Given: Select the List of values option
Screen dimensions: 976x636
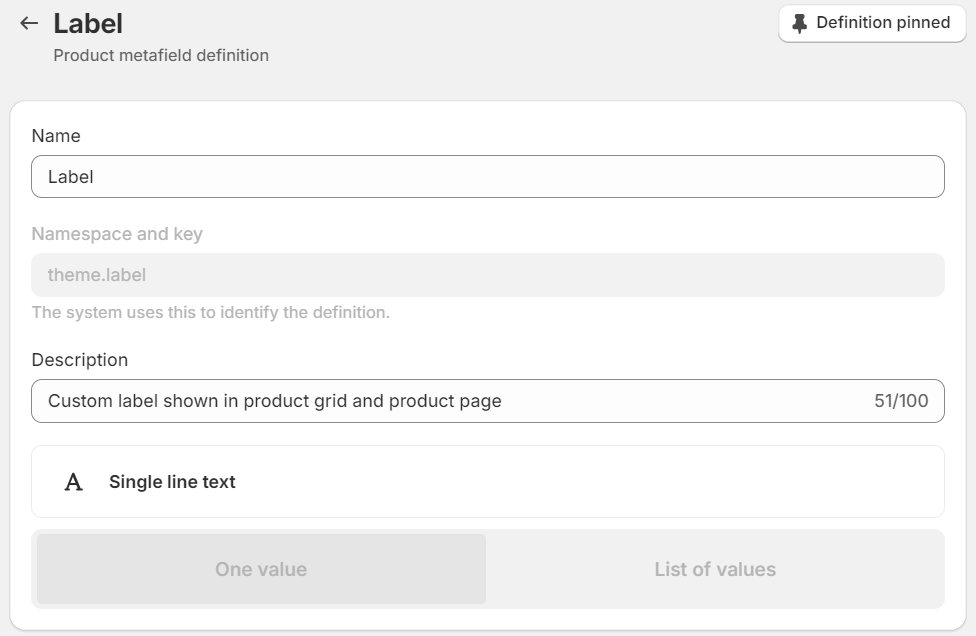Looking at the screenshot, I should coord(715,569).
